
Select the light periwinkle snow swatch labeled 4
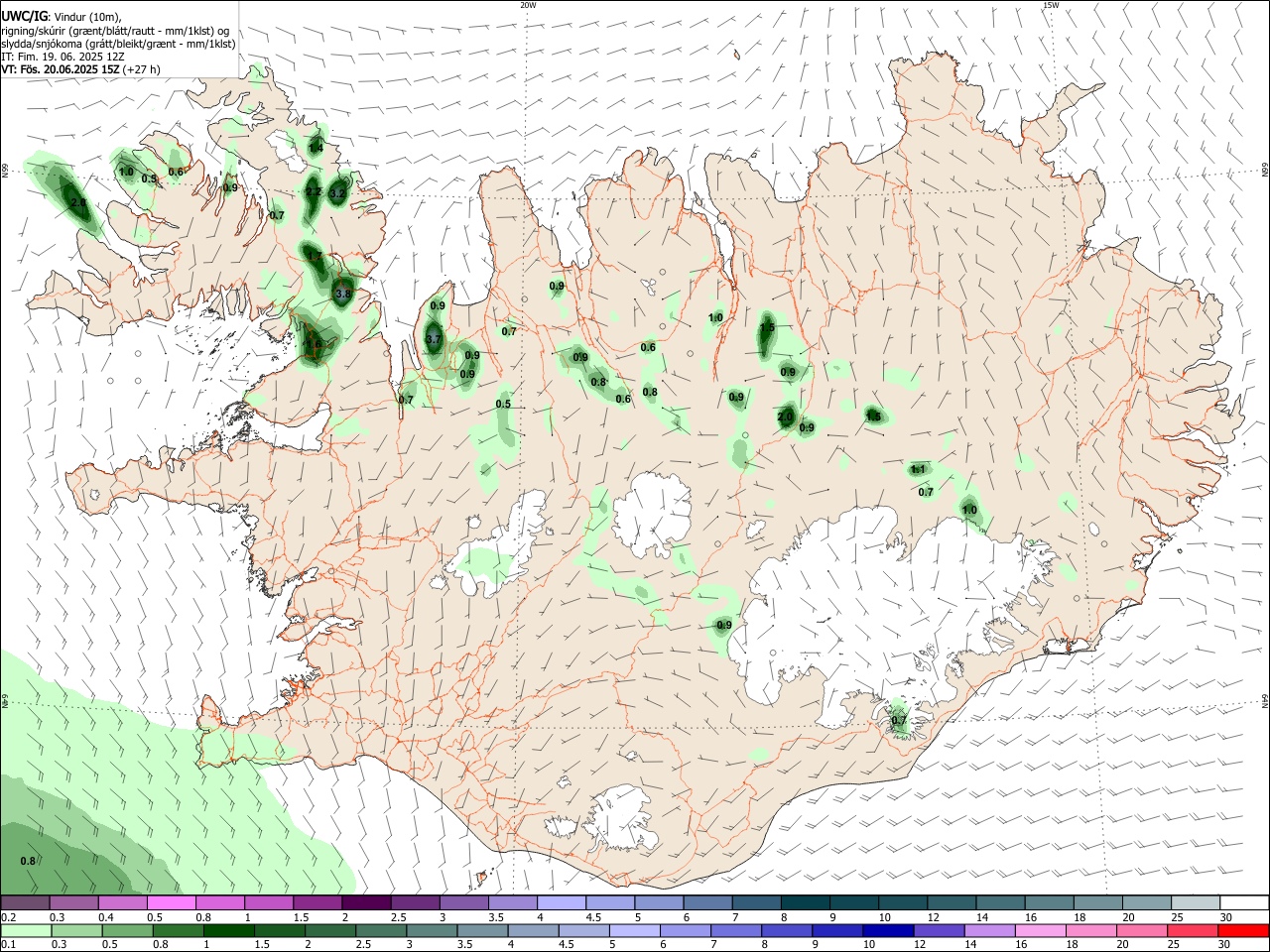click(562, 902)
